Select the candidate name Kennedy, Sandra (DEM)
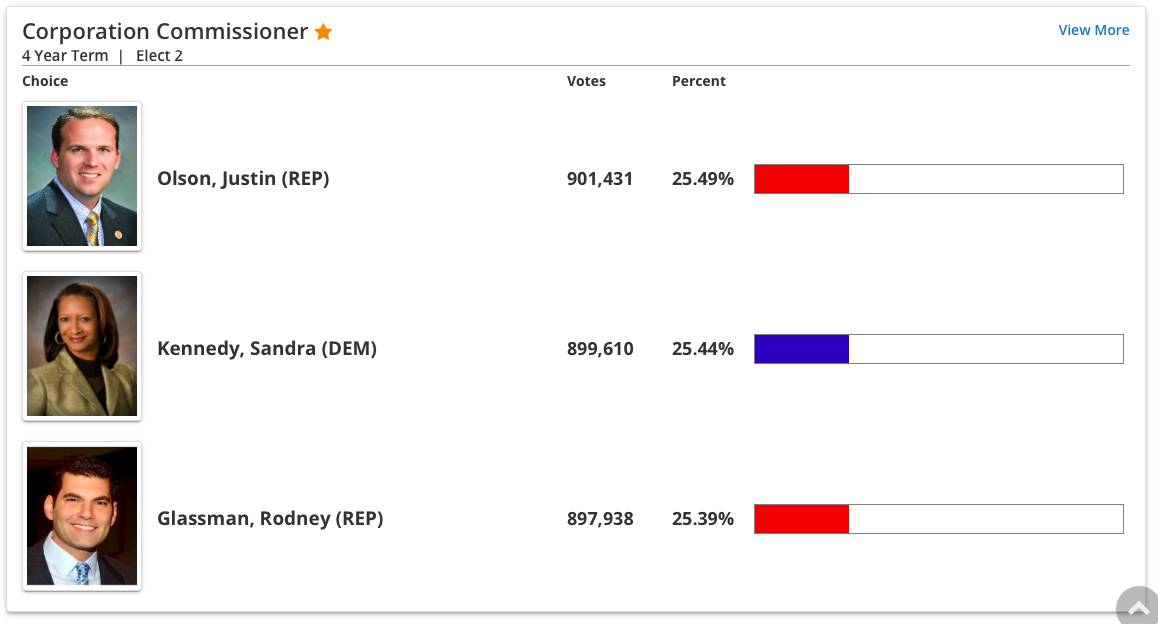This screenshot has height=624, width=1158. [x=267, y=349]
